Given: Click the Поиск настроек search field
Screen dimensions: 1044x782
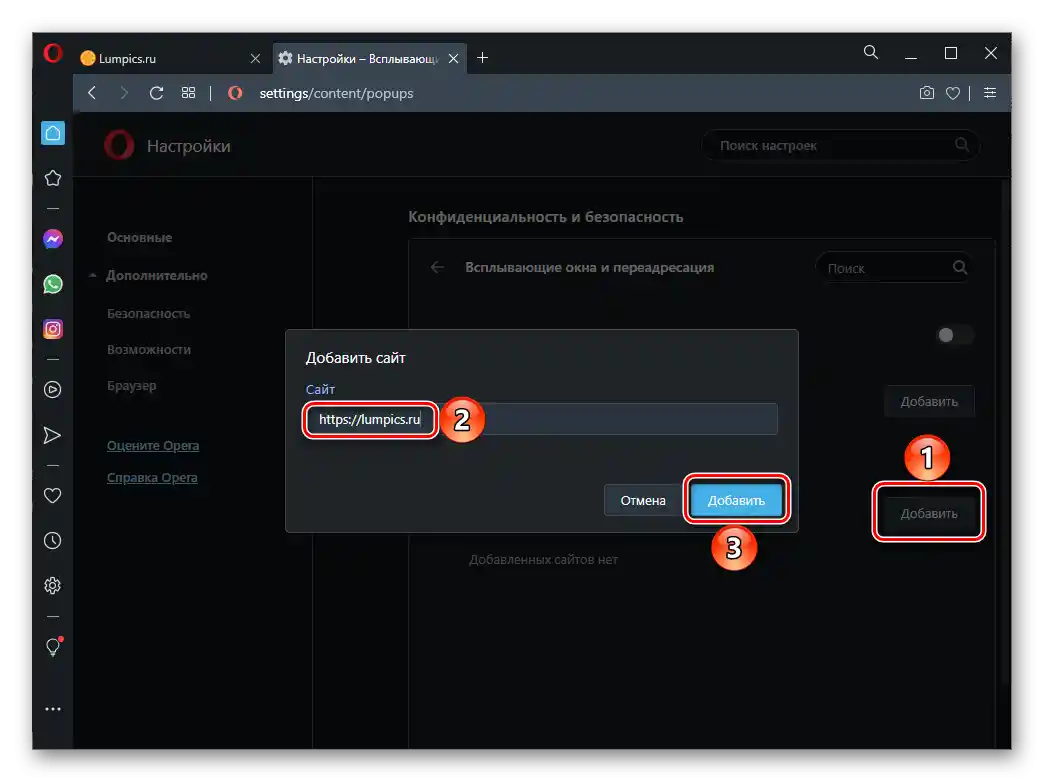Looking at the screenshot, I should click(840, 145).
